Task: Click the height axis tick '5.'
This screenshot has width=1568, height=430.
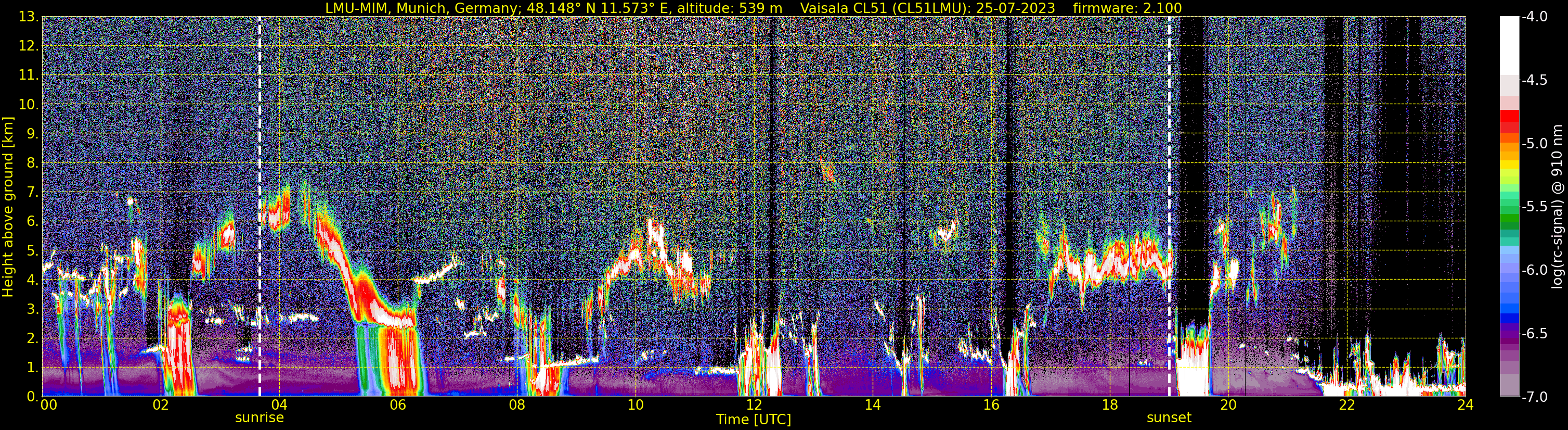Action: 33,251
